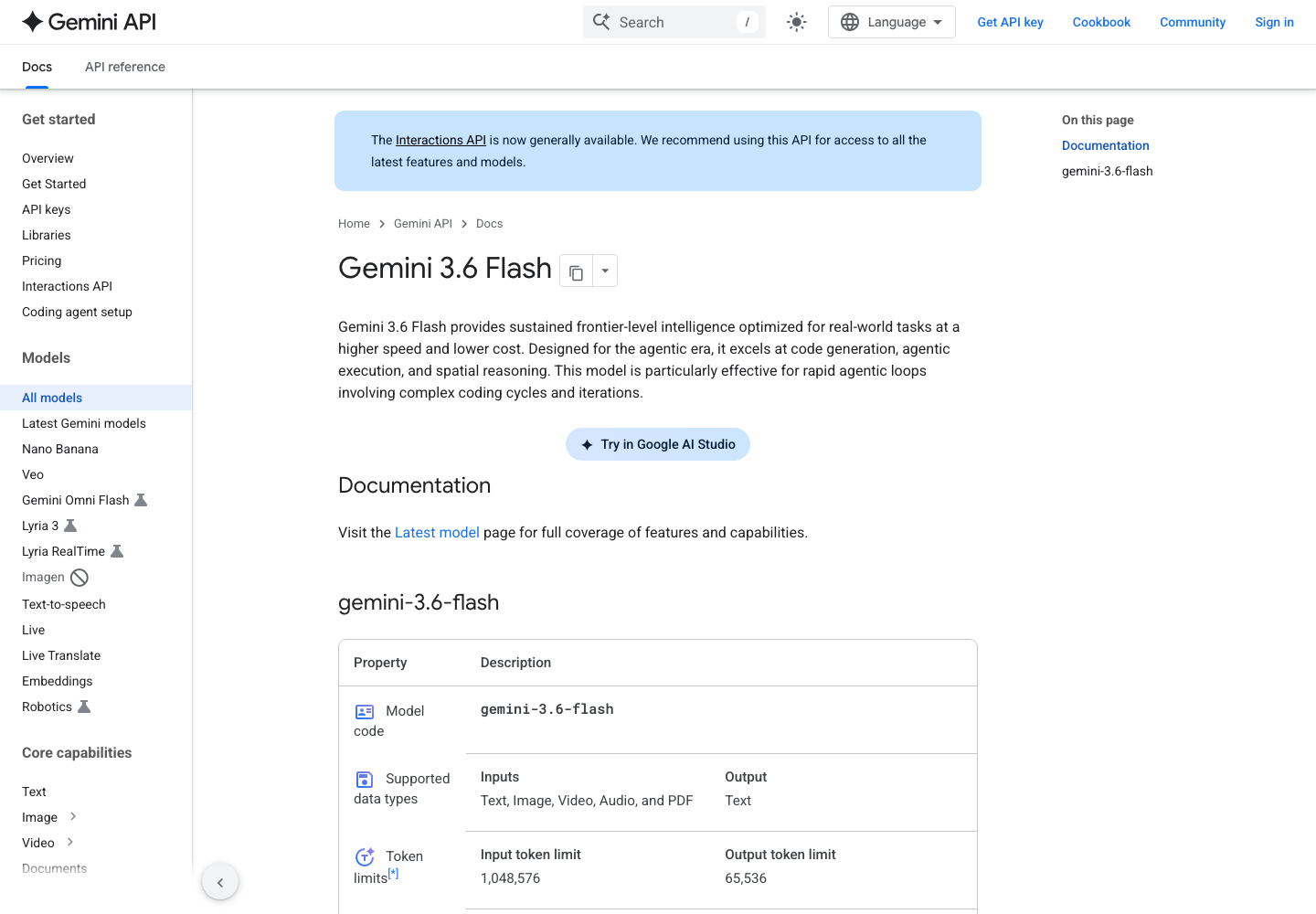
Task: Click Sign in
Action: coord(1274,22)
